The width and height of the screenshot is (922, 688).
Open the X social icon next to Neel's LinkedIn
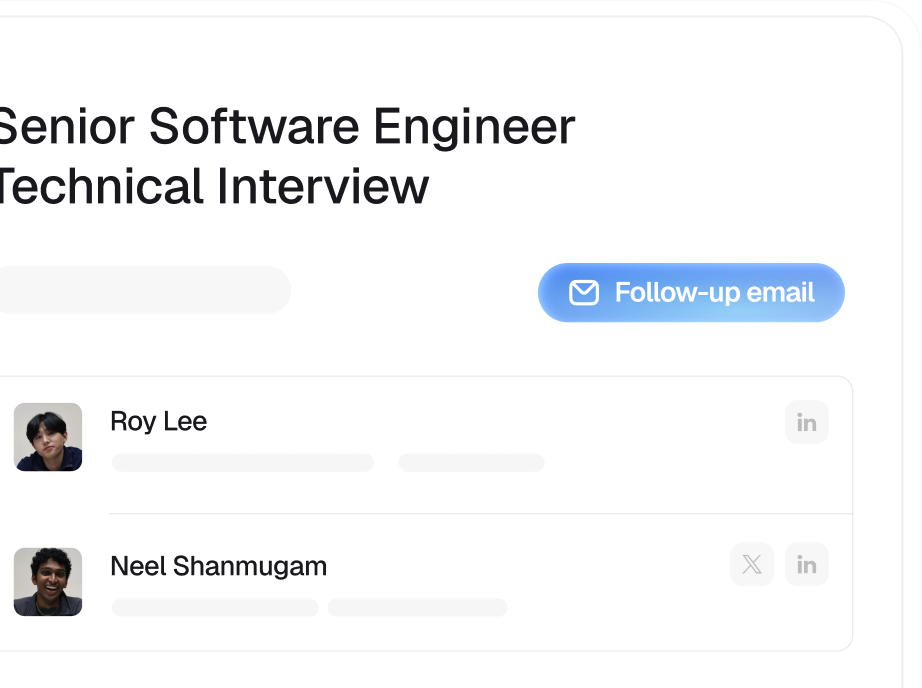(x=752, y=564)
